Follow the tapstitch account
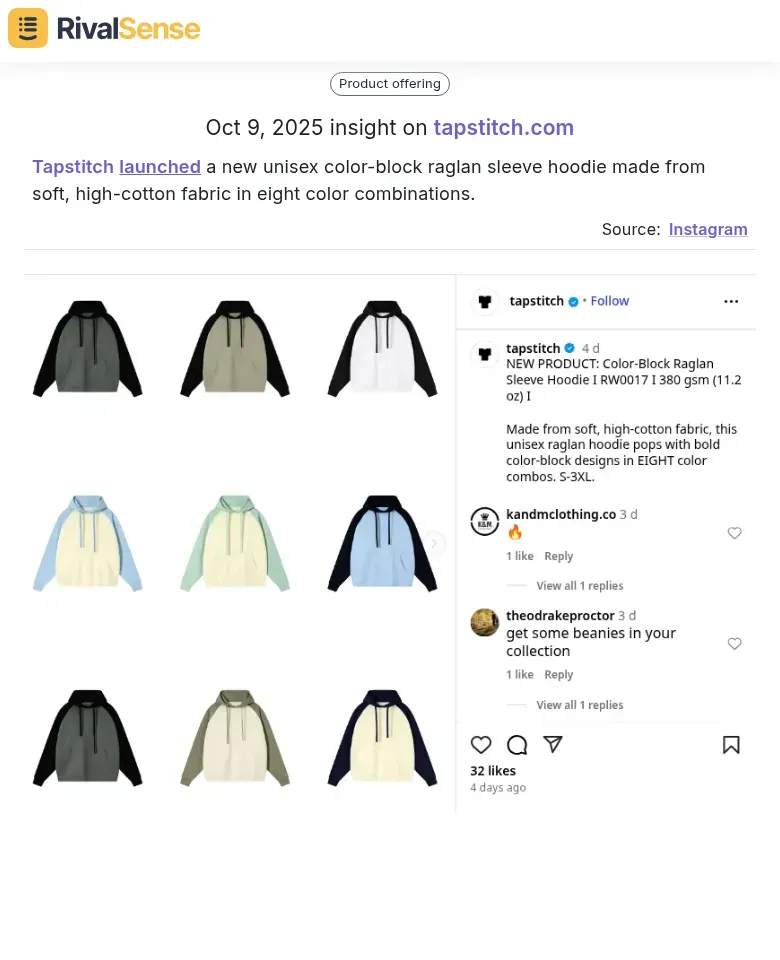Screen dimensions: 780x960 pyautogui.click(x=609, y=301)
